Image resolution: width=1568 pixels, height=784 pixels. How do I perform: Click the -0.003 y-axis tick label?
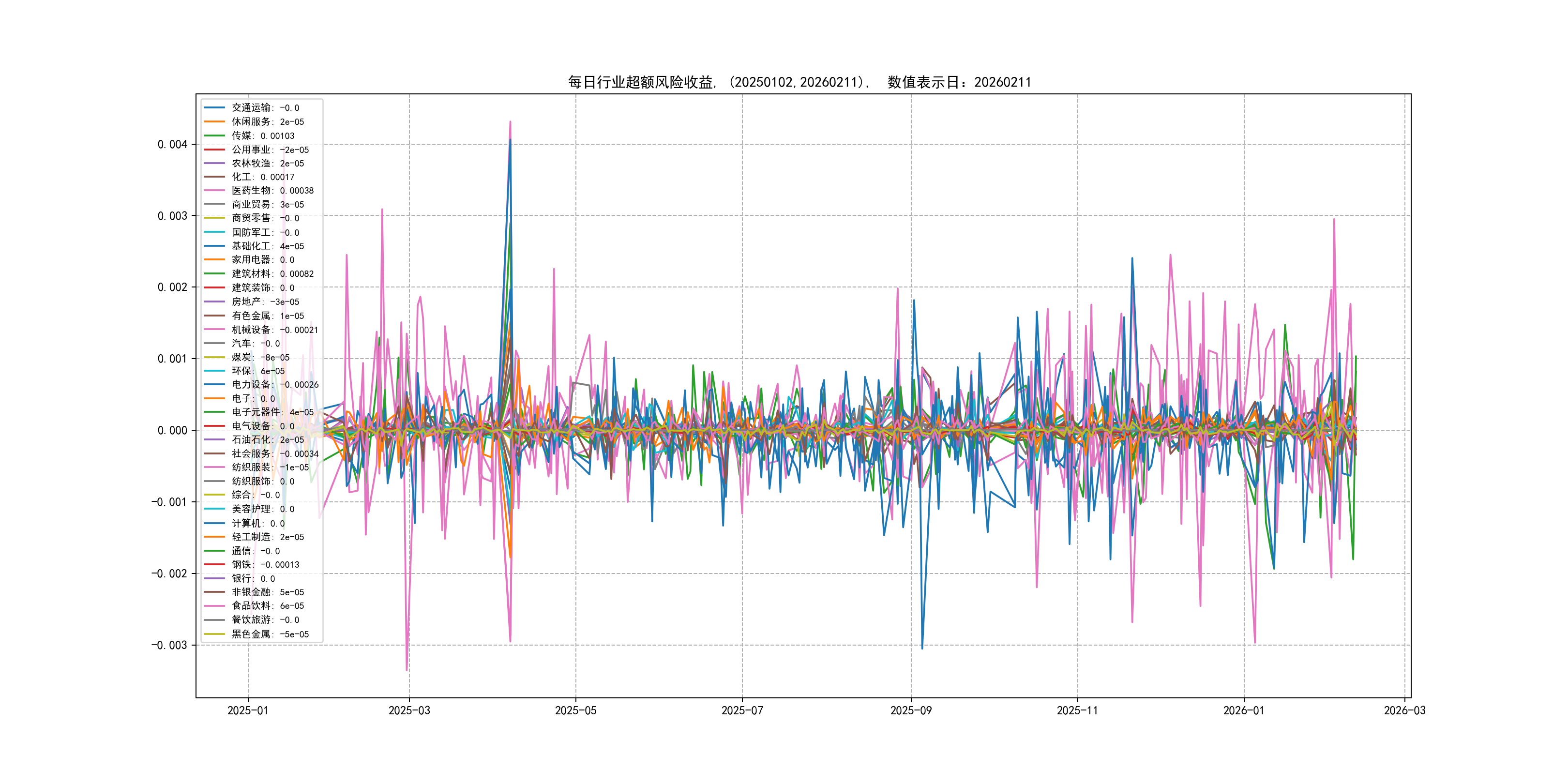click(169, 645)
